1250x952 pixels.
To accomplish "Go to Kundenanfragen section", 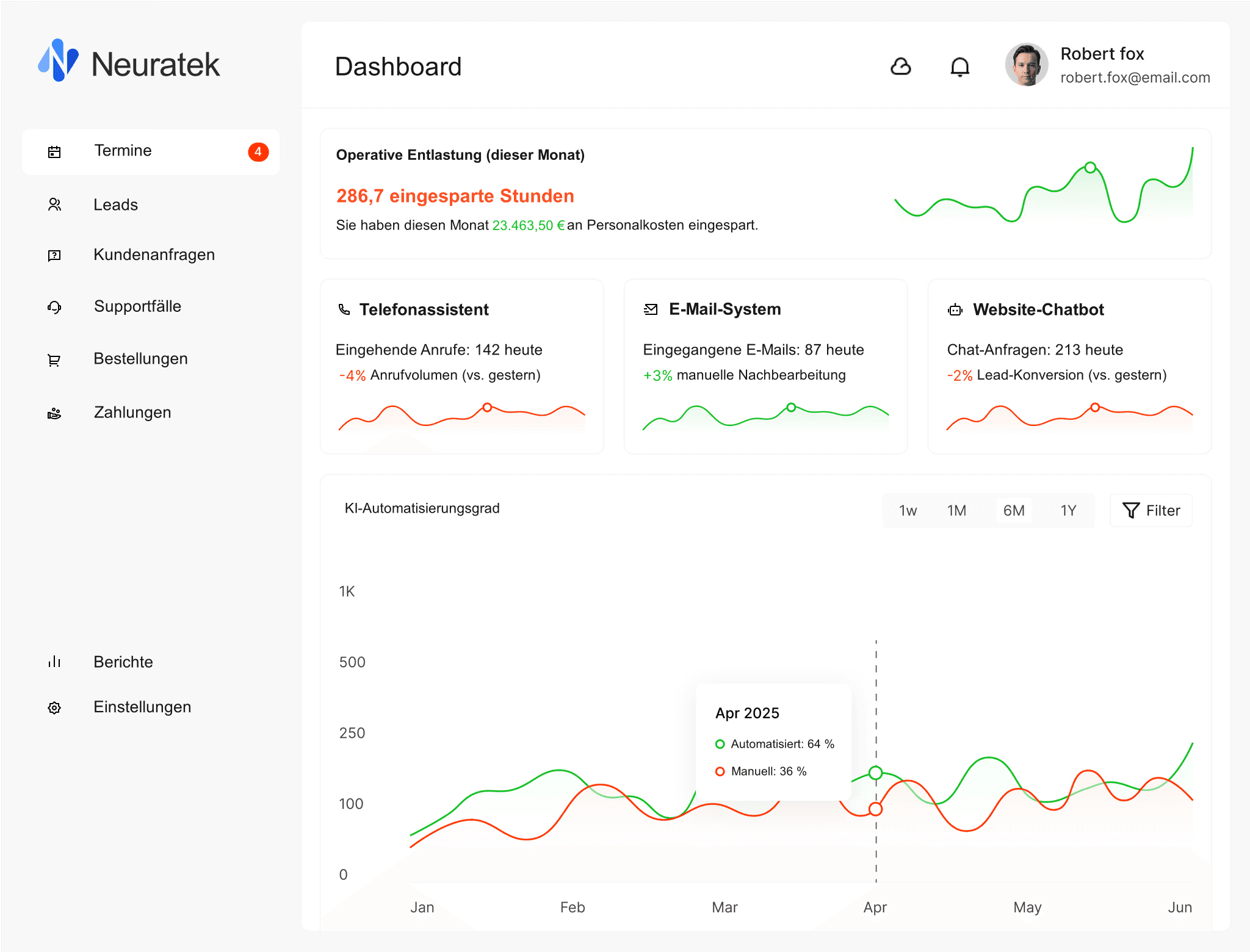I will tap(154, 255).
